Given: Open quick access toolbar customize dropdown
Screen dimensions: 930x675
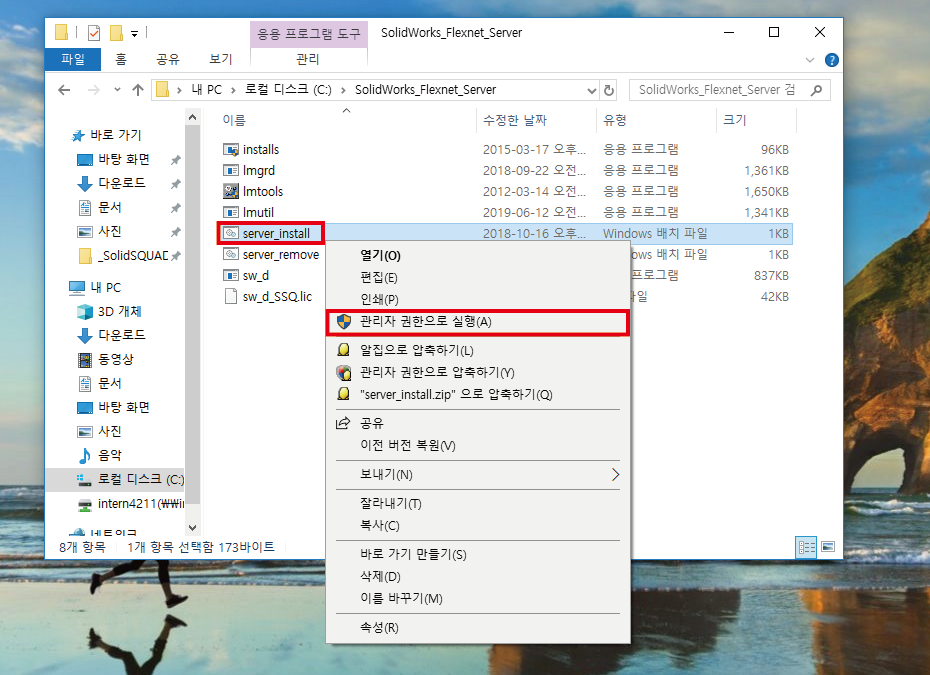Looking at the screenshot, I should [x=135, y=34].
